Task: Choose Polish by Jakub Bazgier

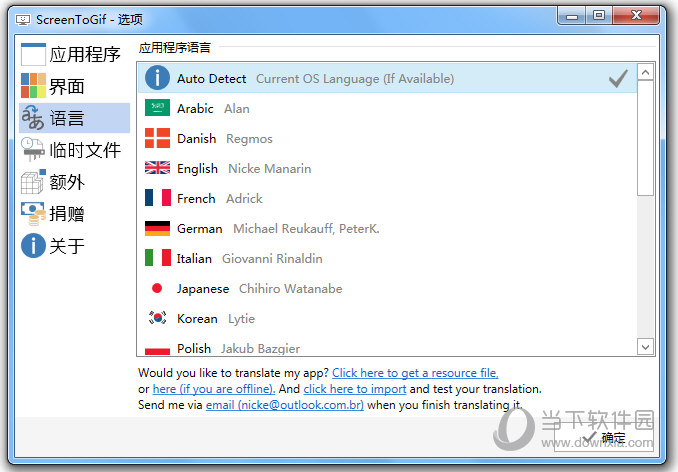Action: pos(387,345)
